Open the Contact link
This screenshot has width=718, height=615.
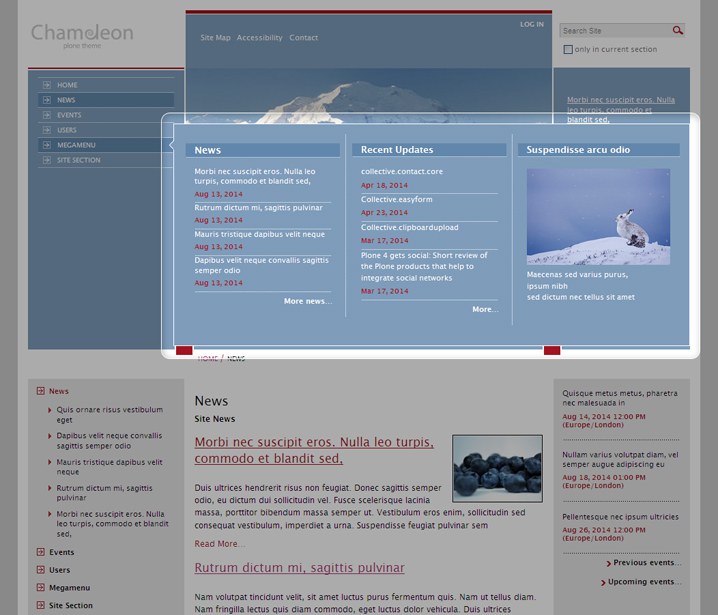pos(304,38)
